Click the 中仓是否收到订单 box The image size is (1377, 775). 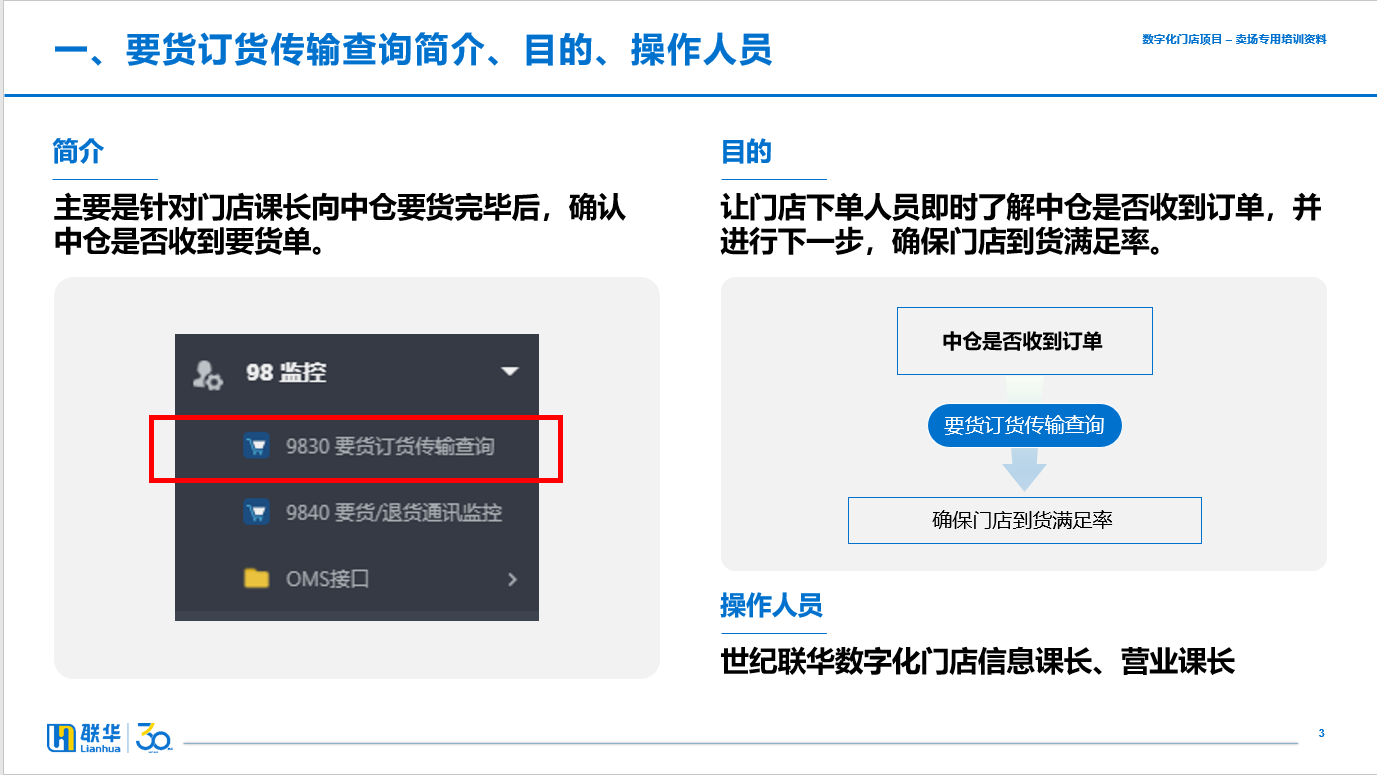click(1025, 341)
